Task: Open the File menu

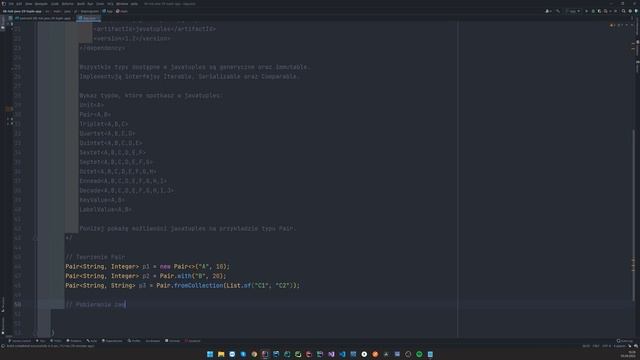Action: [x=11, y=4]
